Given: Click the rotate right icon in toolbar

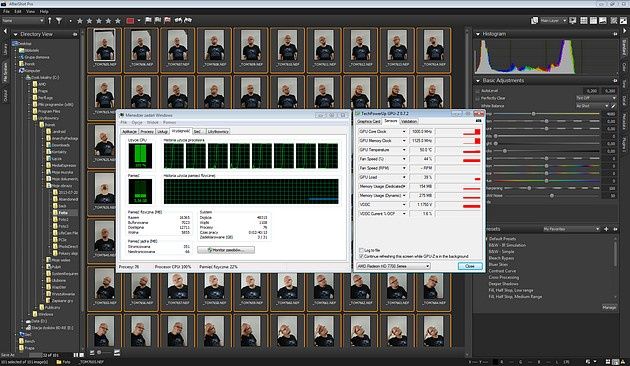Looking at the screenshot, I should coord(188,20).
